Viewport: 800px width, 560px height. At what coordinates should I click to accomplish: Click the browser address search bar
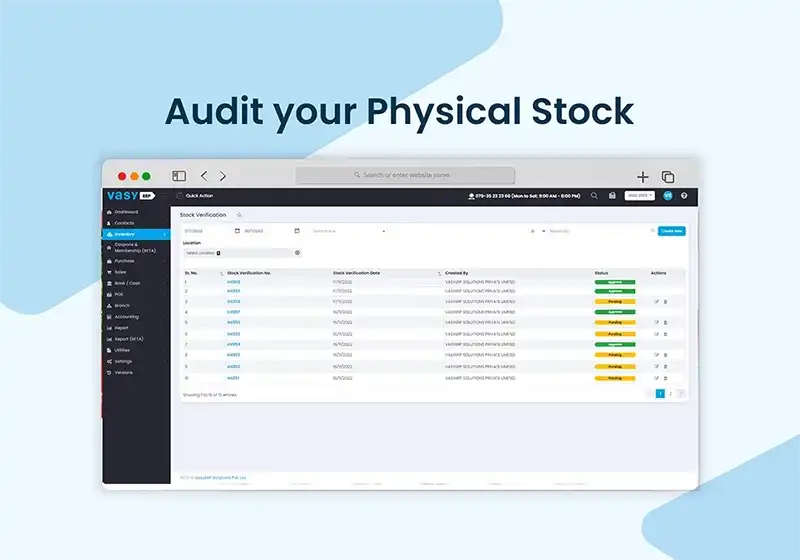click(x=405, y=175)
